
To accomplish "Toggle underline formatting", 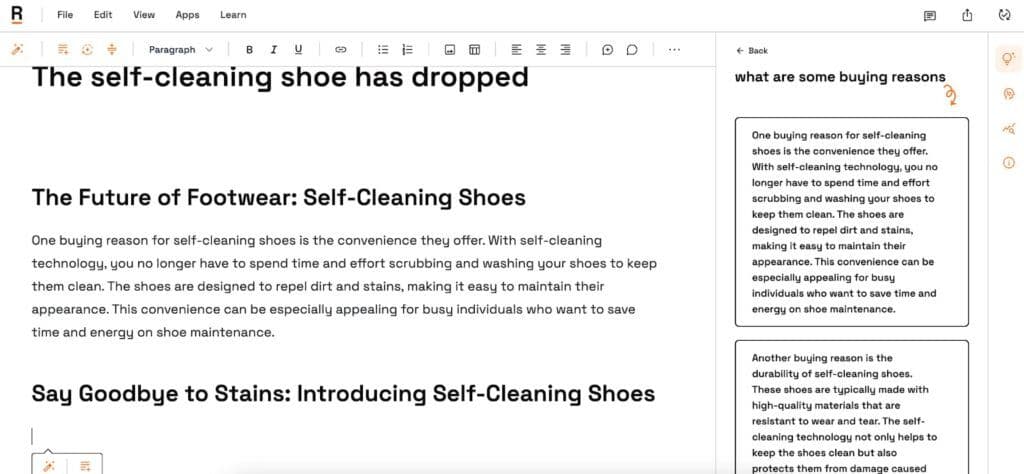I will (298, 50).
